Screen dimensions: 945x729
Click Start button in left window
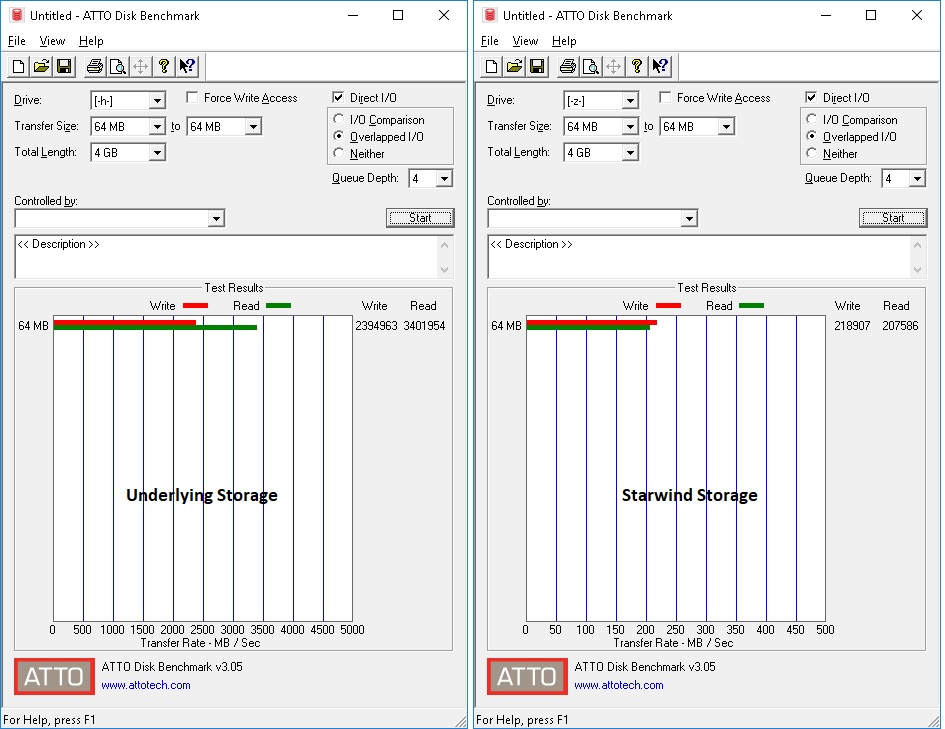[x=420, y=218]
